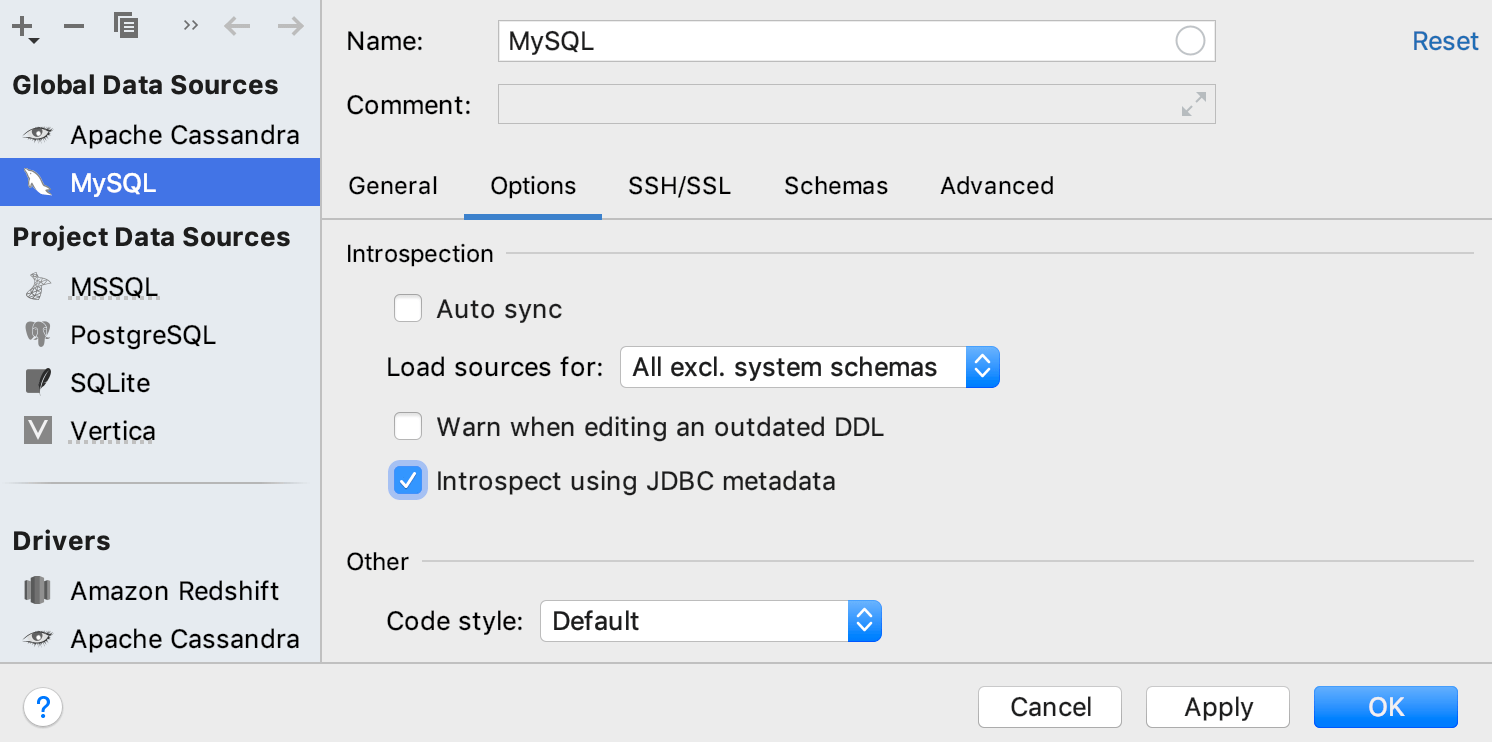Click the Cancel button
Viewport: 1492px width, 742px height.
pyautogui.click(x=1050, y=707)
